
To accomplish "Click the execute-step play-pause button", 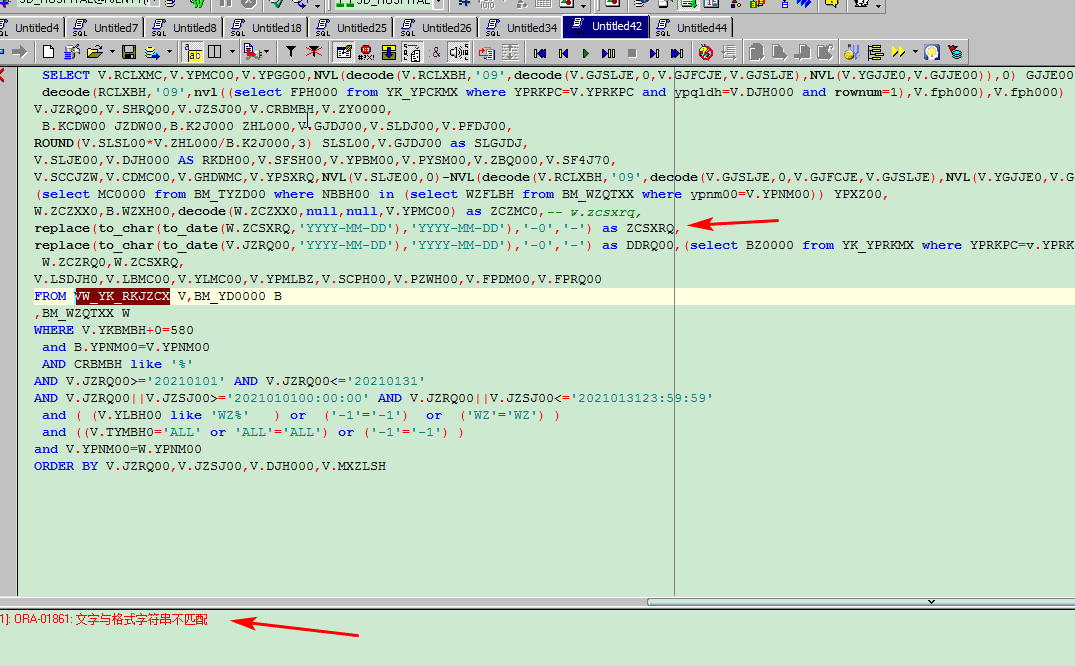I will pos(608,53).
